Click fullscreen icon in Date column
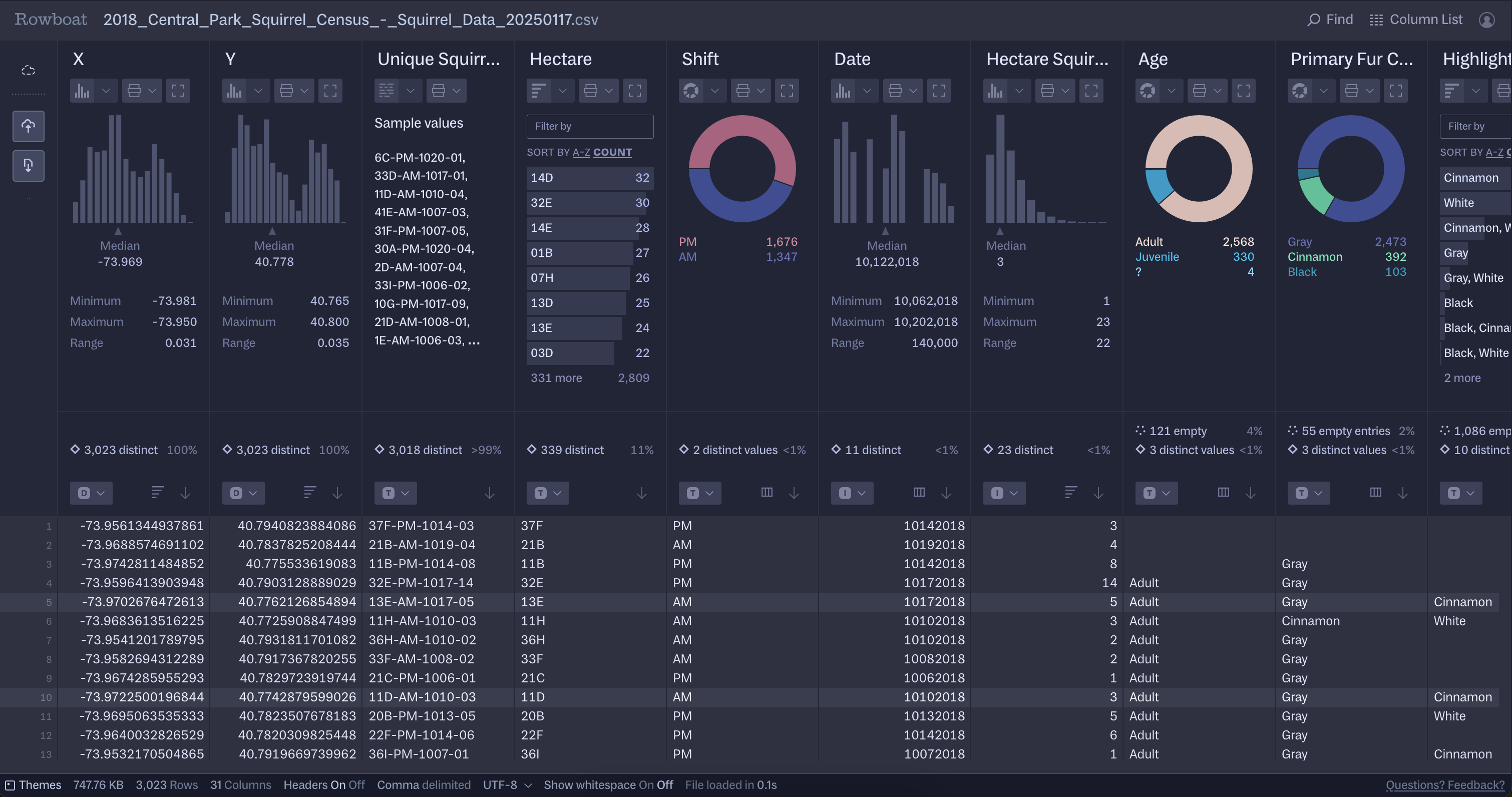This screenshot has height=797, width=1512. (x=939, y=91)
